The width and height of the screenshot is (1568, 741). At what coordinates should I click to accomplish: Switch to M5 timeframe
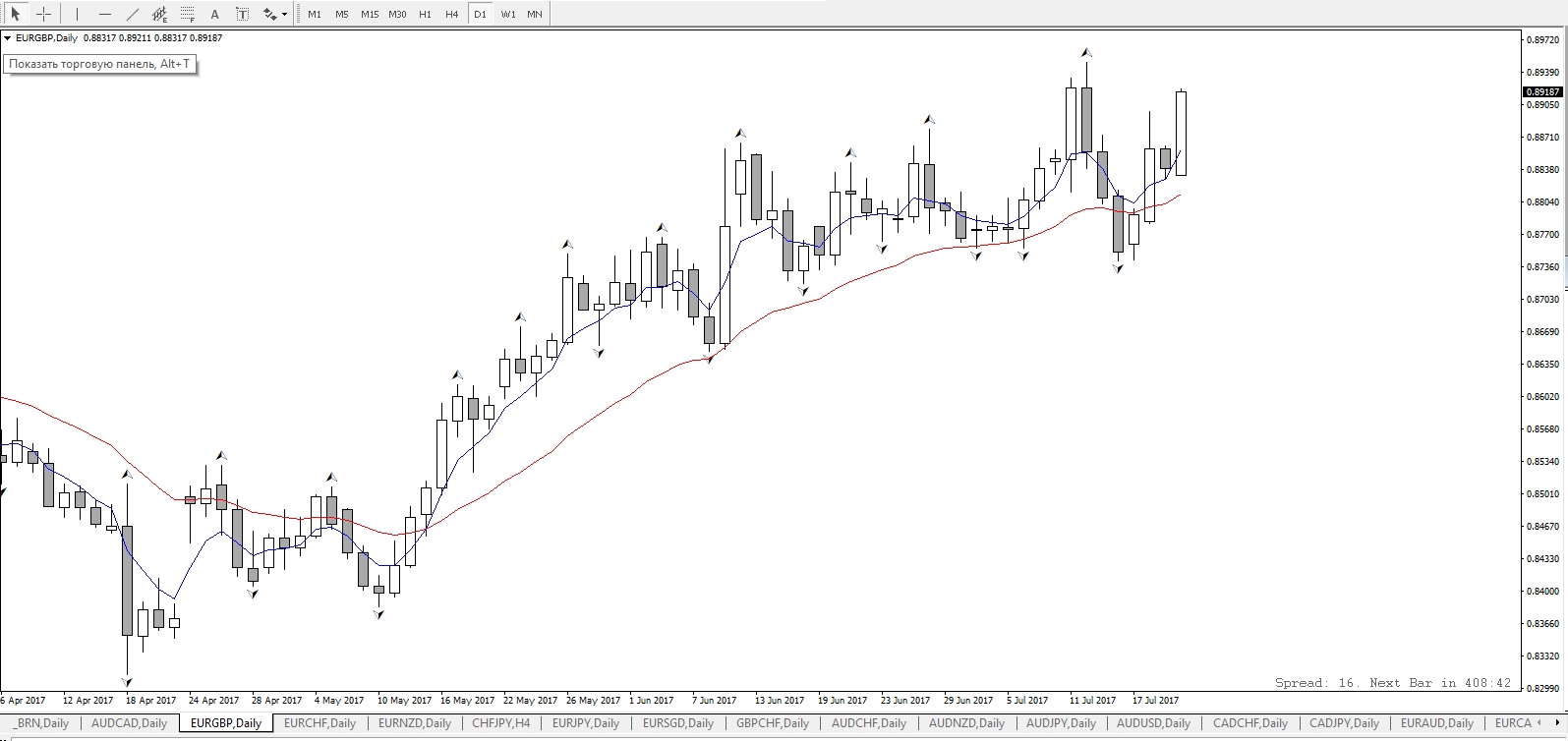341,14
